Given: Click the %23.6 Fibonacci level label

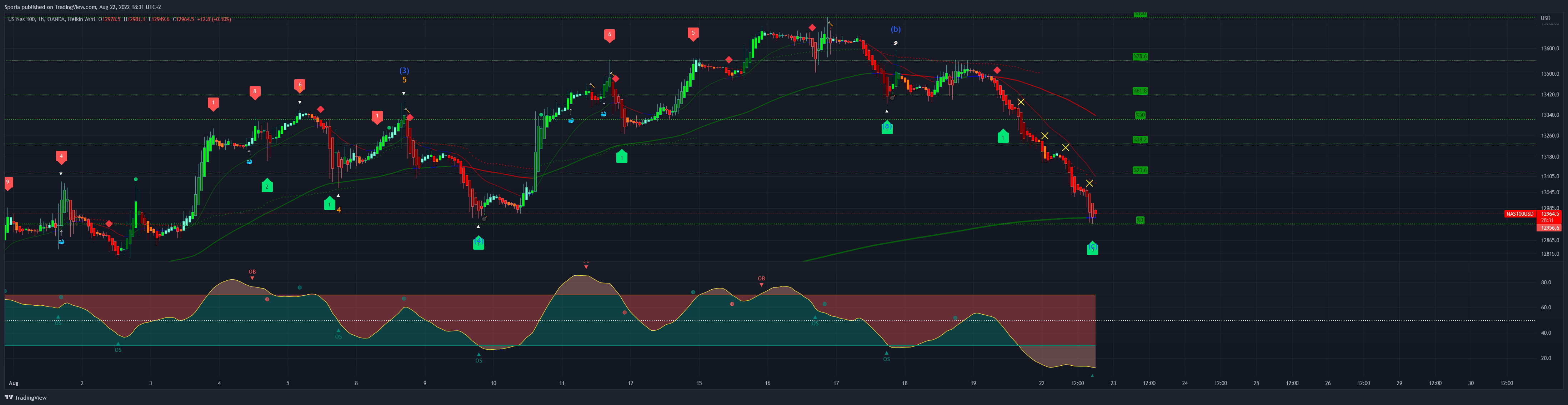Looking at the screenshot, I should [x=1140, y=170].
